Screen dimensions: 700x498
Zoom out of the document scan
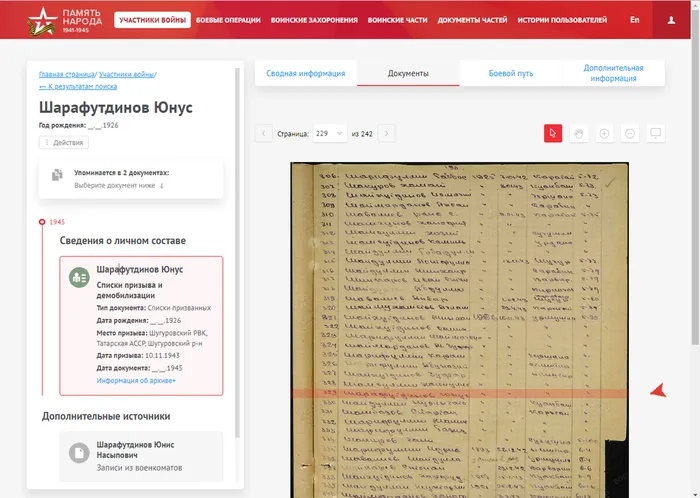630,133
